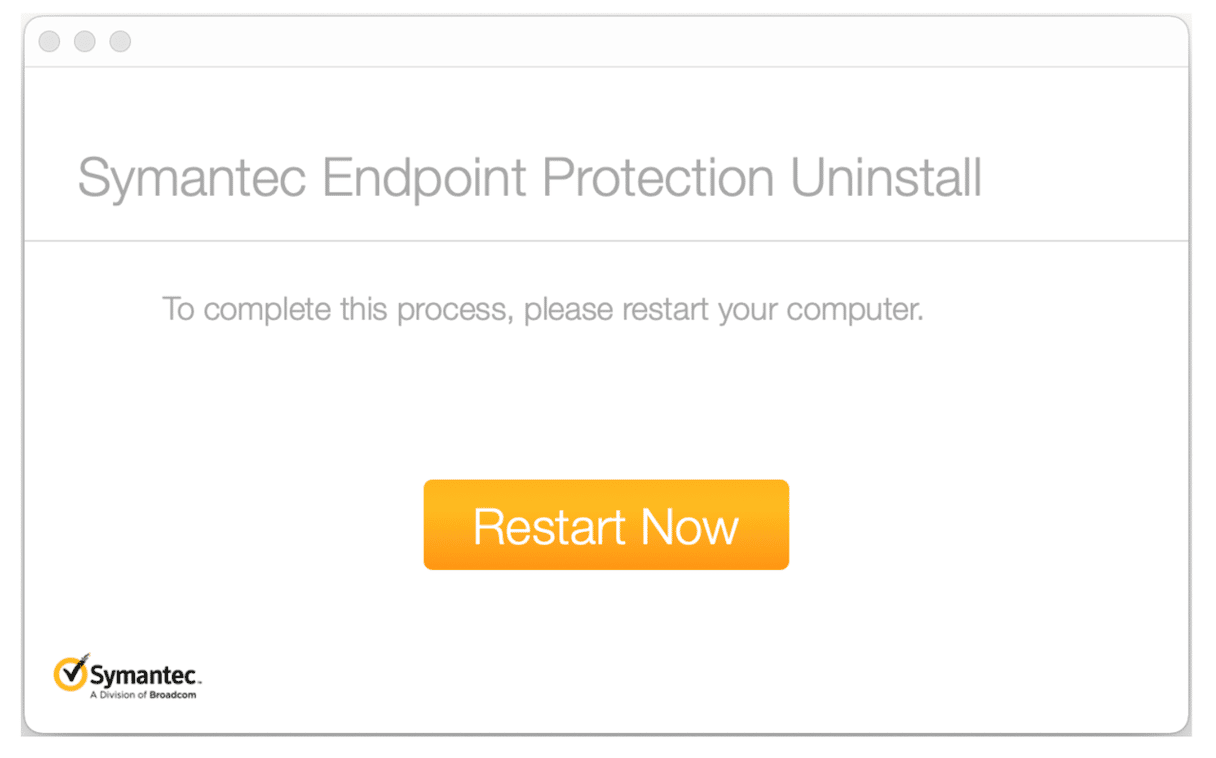Close the window using leftmost gray button
The image size is (1216, 758).
point(49,41)
